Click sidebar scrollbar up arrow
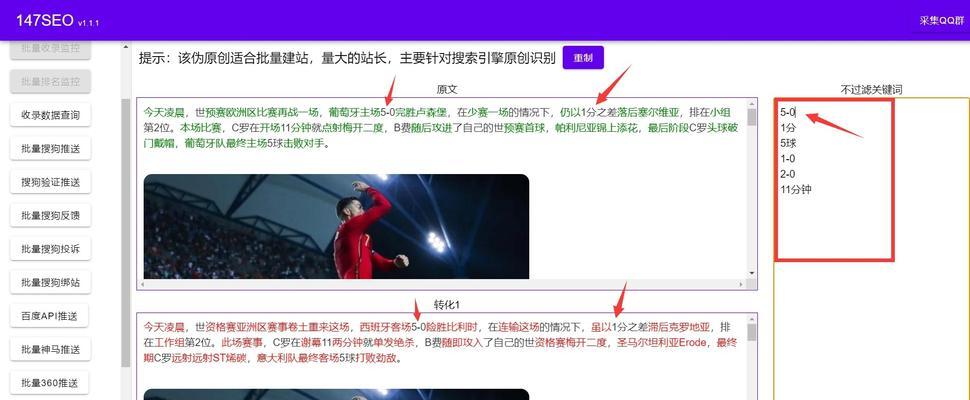Image resolution: width=970 pixels, height=400 pixels. coord(126,47)
